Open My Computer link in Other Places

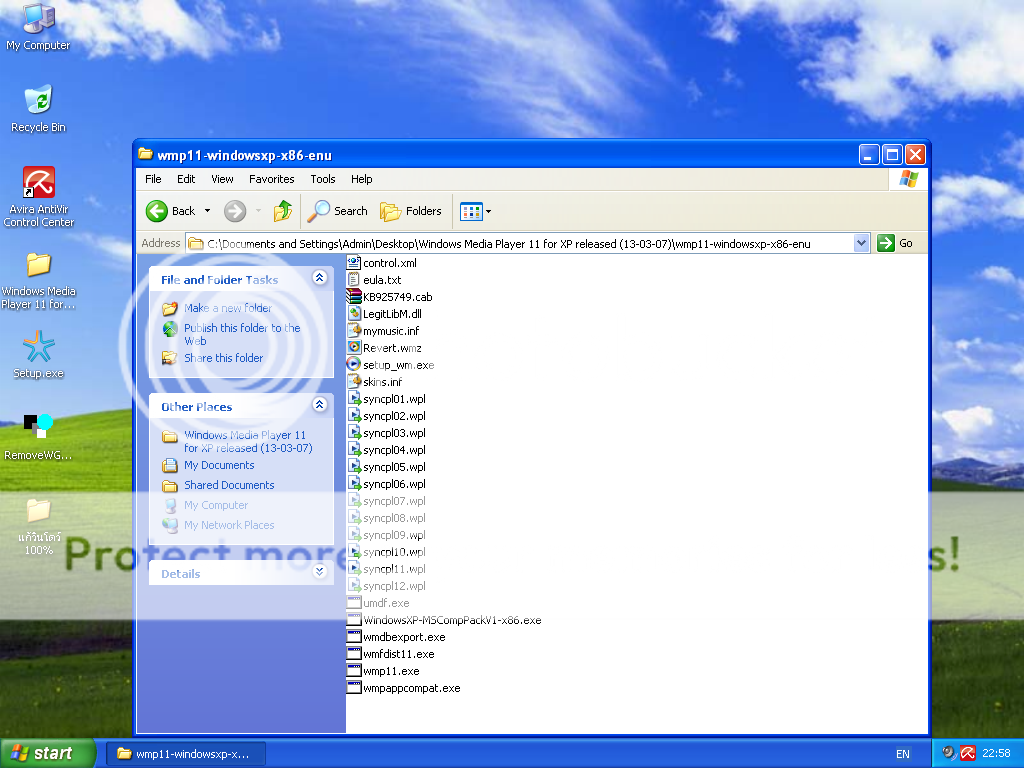(x=216, y=505)
